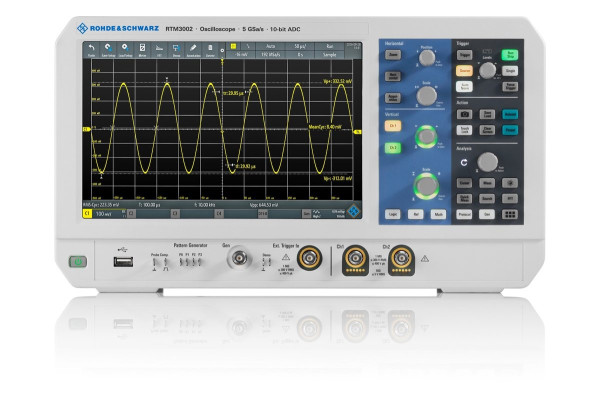600x400 pixels.
Task: Toggle channel Ch 1 button
Action: (x=393, y=127)
